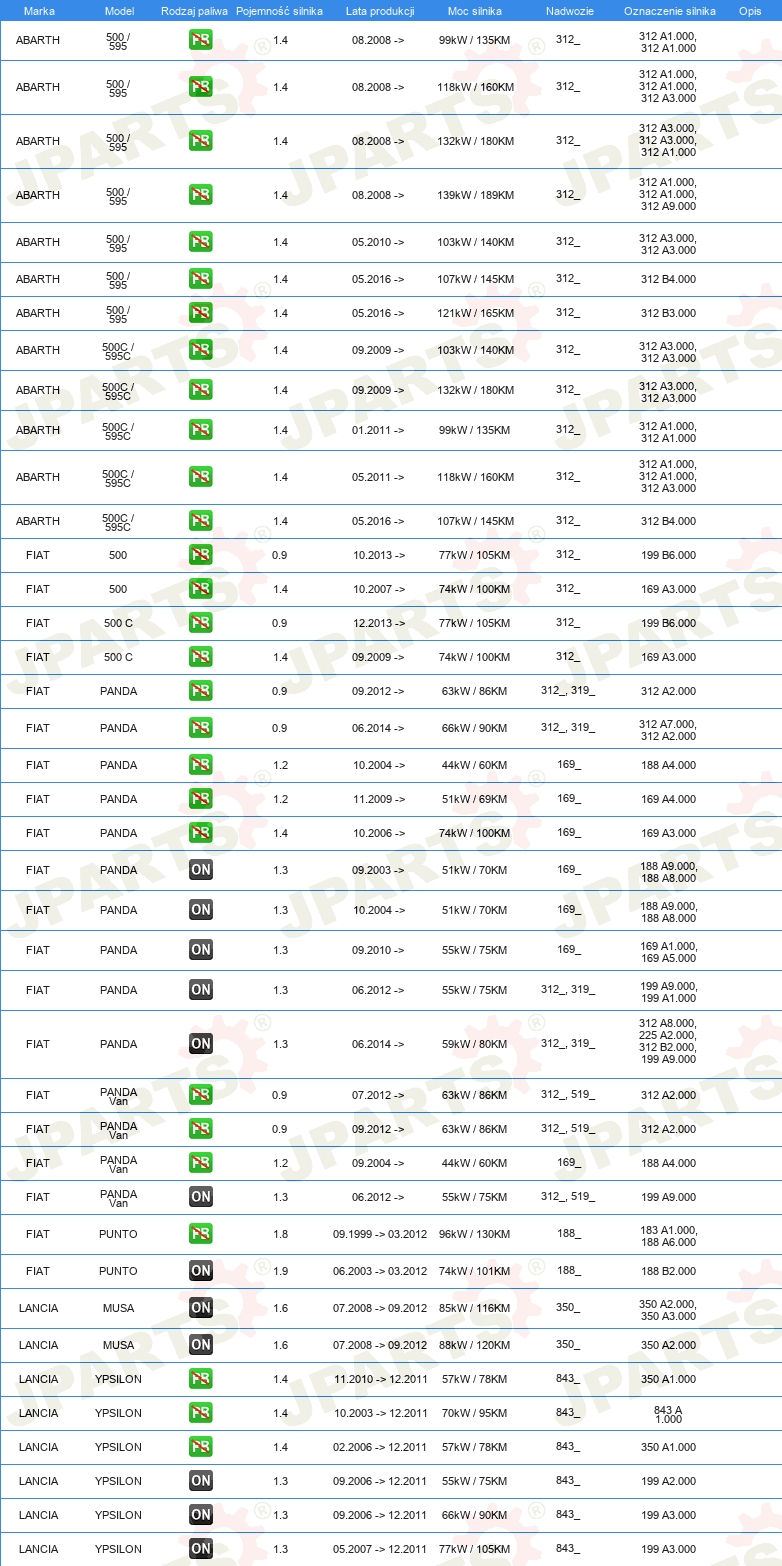Click petrol icon in Abarth 121kW/165KM row
The height and width of the screenshot is (1566, 782).
[201, 313]
